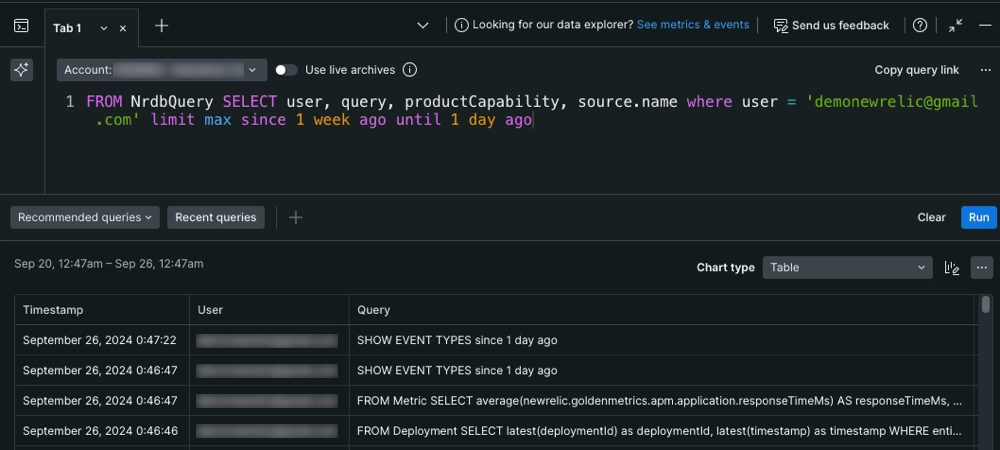Viewport: 1000px width, 450px height.
Task: Open the Tab 1 chevron menu
Action: 104,28
